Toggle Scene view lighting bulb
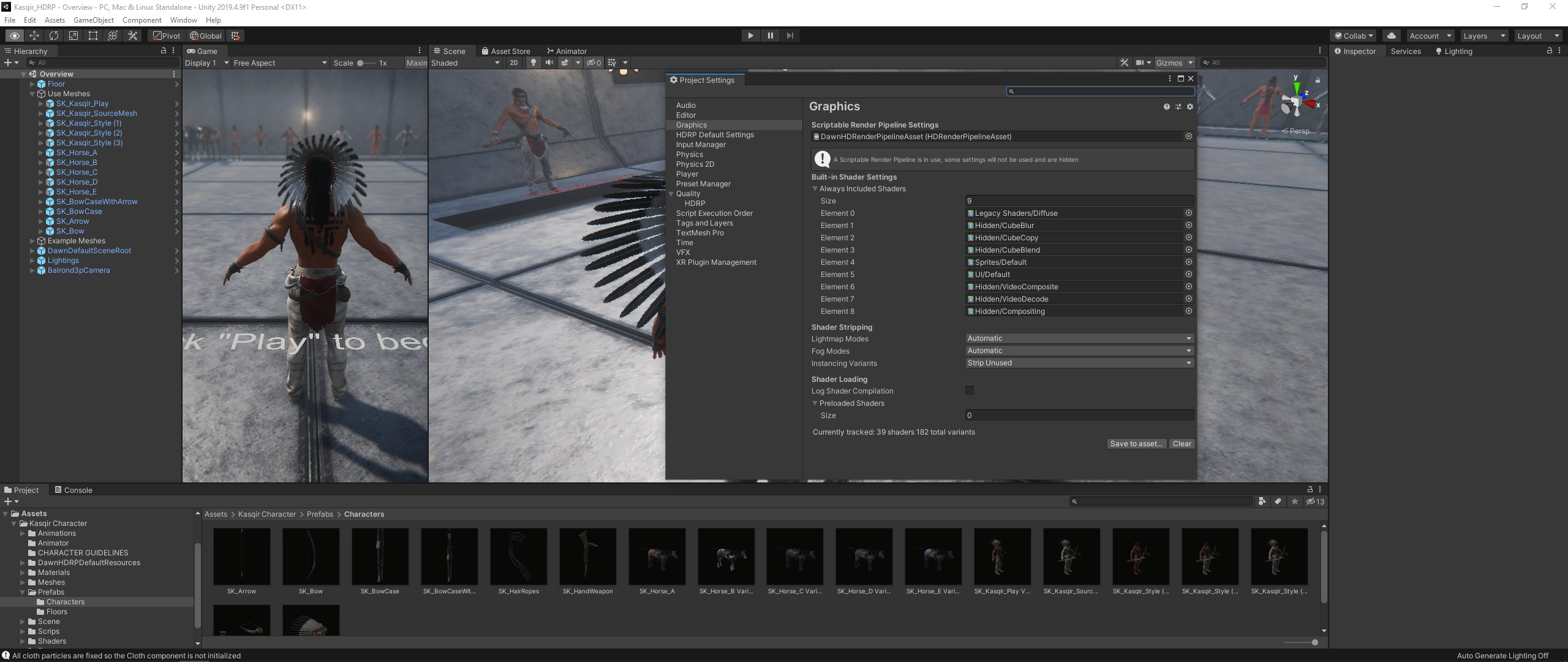Viewport: 1568px width, 662px height. pyautogui.click(x=533, y=63)
